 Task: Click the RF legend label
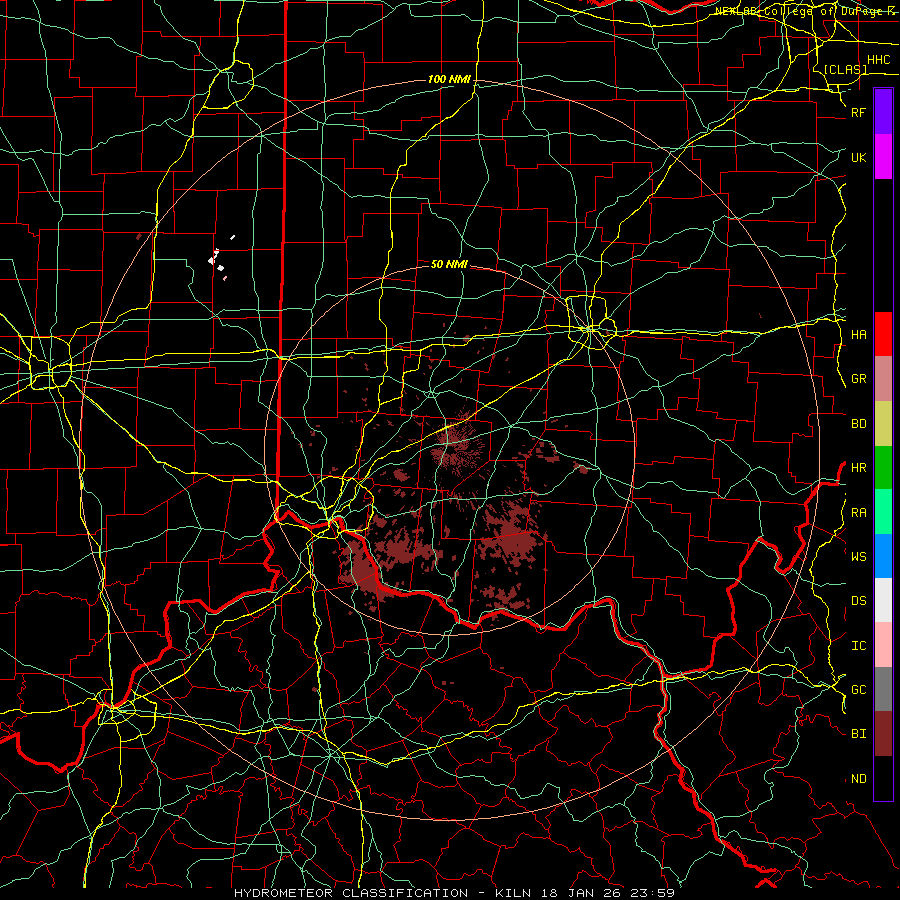pyautogui.click(x=859, y=112)
